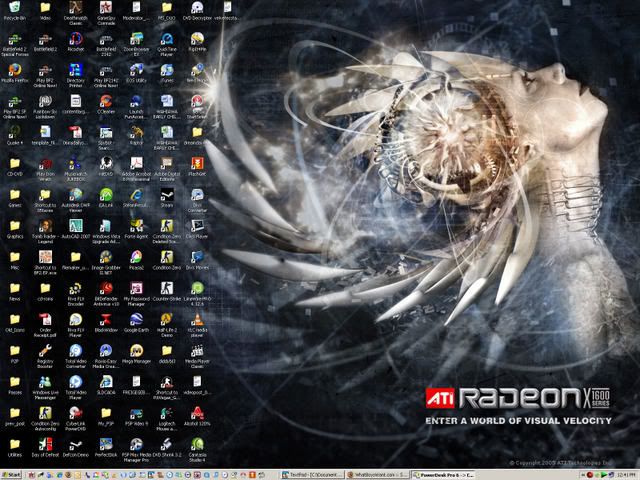Switch to PowerDesk Pro taskbar button
This screenshot has width=640, height=480.
[438, 473]
